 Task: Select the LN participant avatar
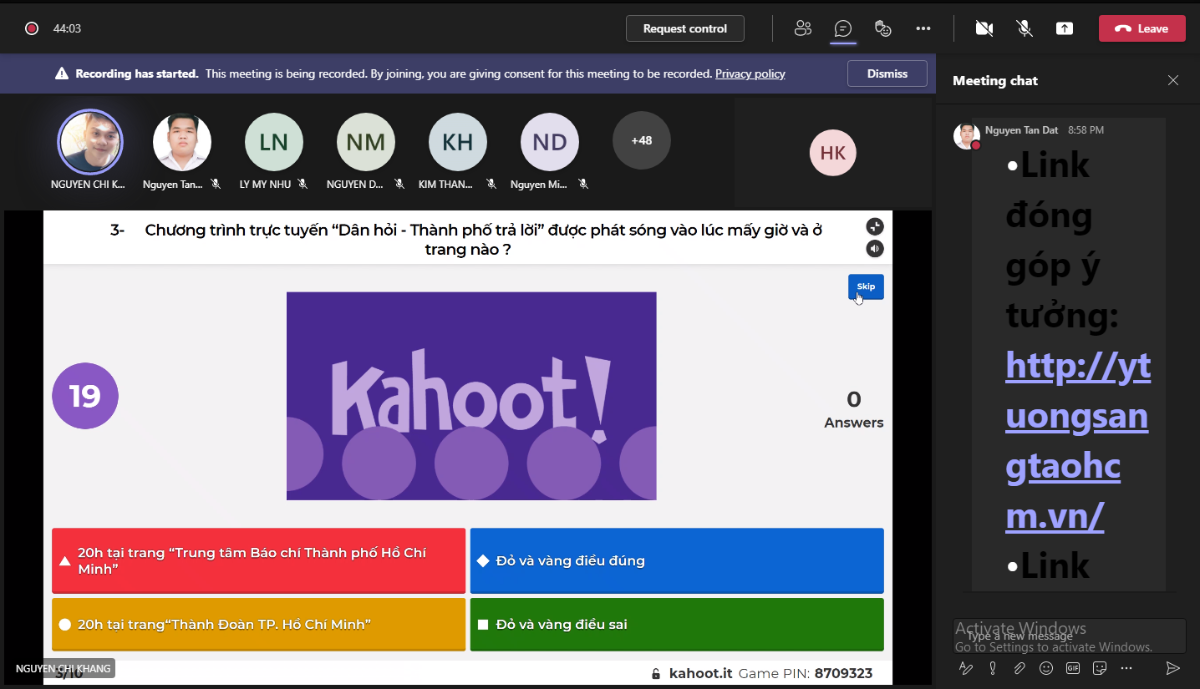[x=274, y=142]
